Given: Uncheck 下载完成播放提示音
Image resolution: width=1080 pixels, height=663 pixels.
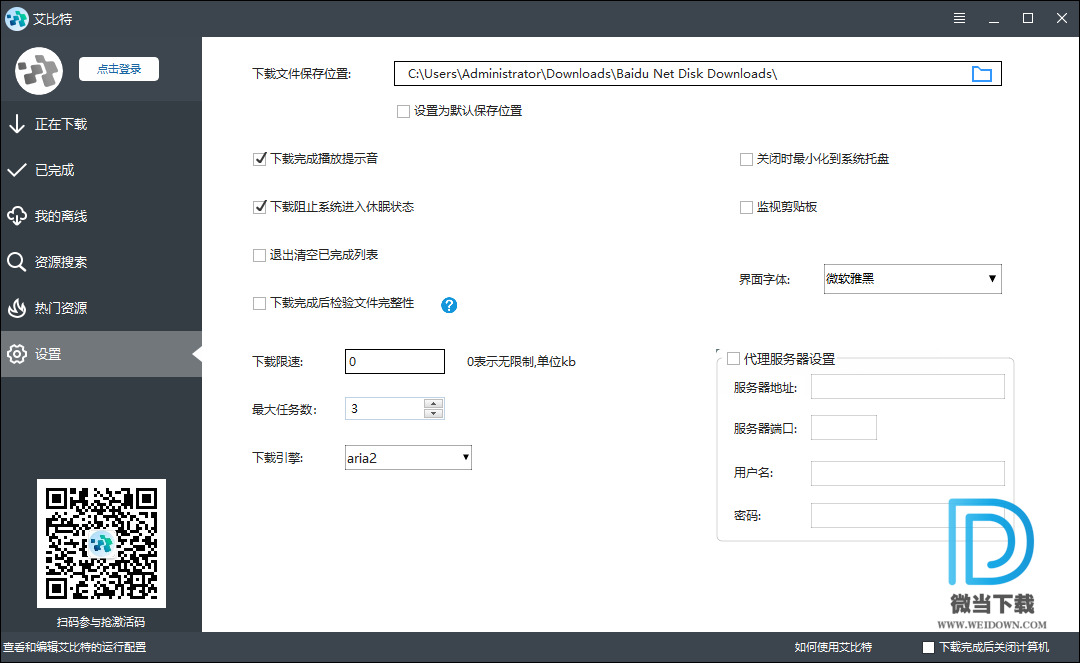Looking at the screenshot, I should (x=260, y=160).
